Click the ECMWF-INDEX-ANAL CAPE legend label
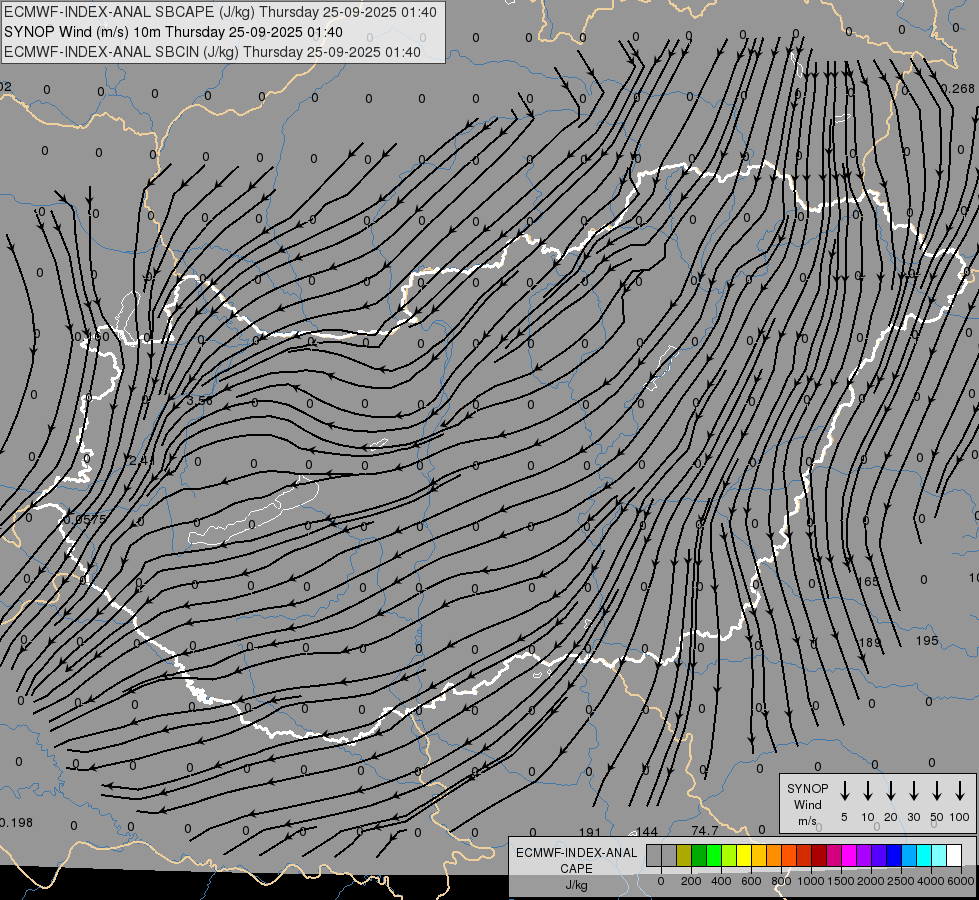Screen dimensions: 979x900 [576, 860]
